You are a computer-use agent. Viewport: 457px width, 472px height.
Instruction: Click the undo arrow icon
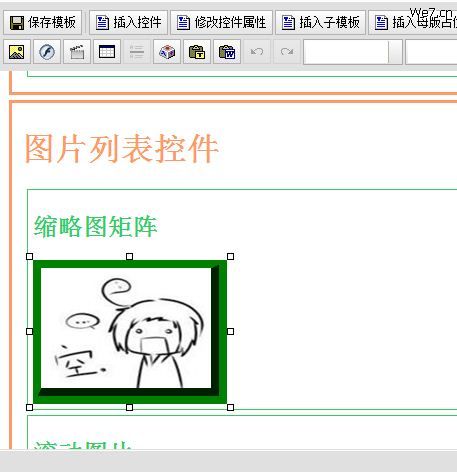point(257,52)
